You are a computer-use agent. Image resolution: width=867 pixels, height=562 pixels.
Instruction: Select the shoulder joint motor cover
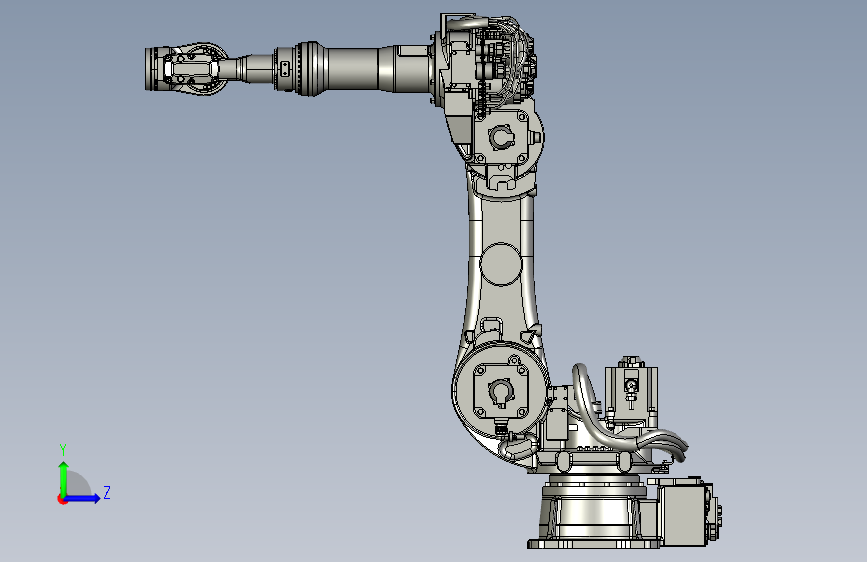click(501, 391)
